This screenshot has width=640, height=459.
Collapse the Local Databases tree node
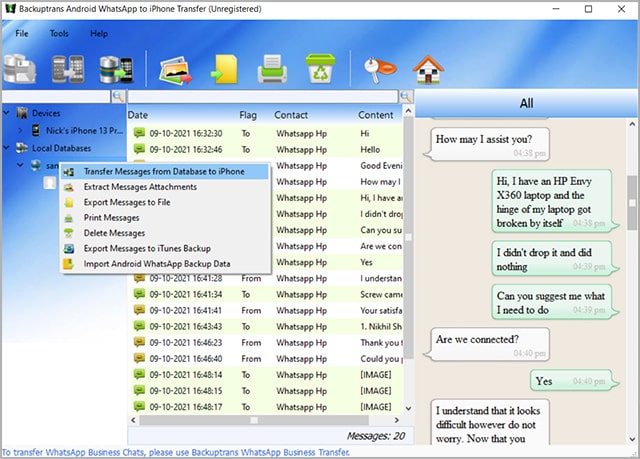click(7, 148)
